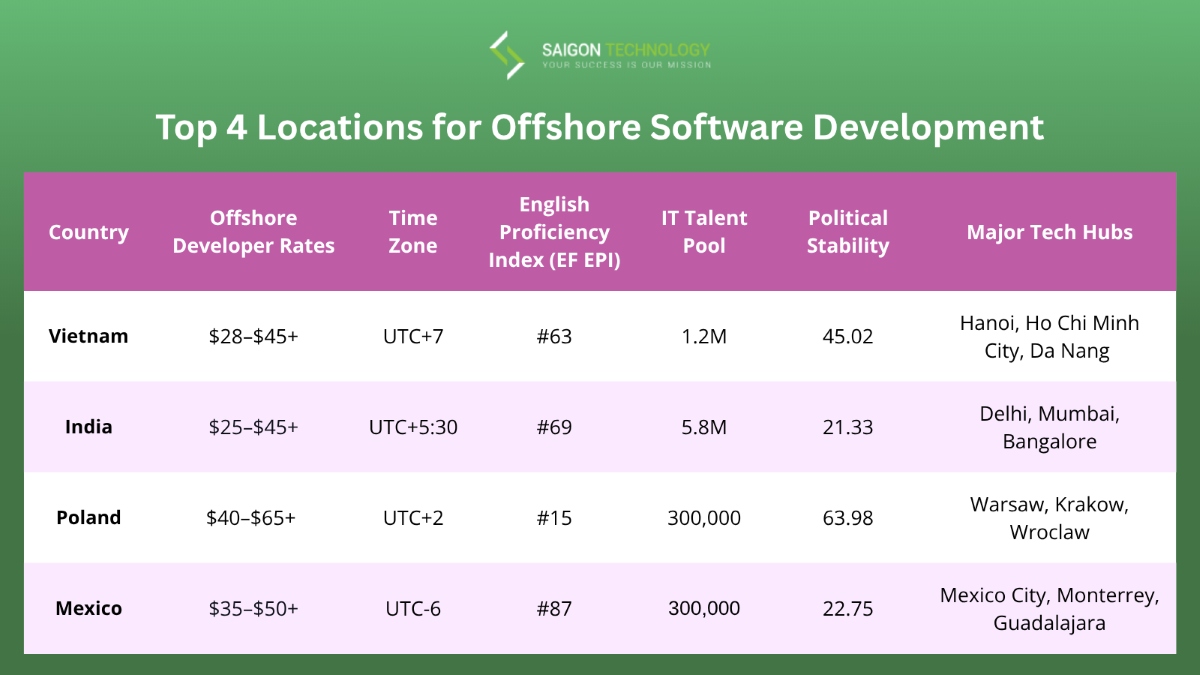
Task: Click the 'Major Tech Hubs' column header
Action: (x=1050, y=232)
